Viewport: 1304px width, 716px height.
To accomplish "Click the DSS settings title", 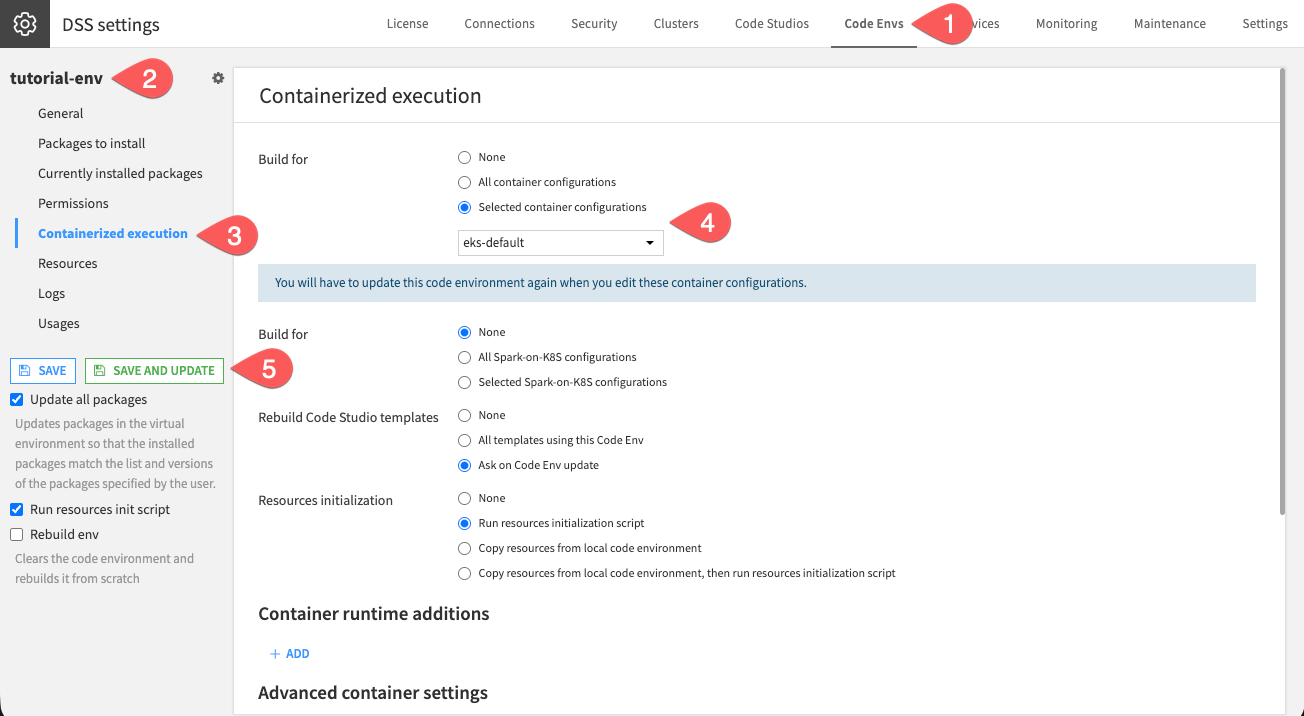I will click(111, 24).
